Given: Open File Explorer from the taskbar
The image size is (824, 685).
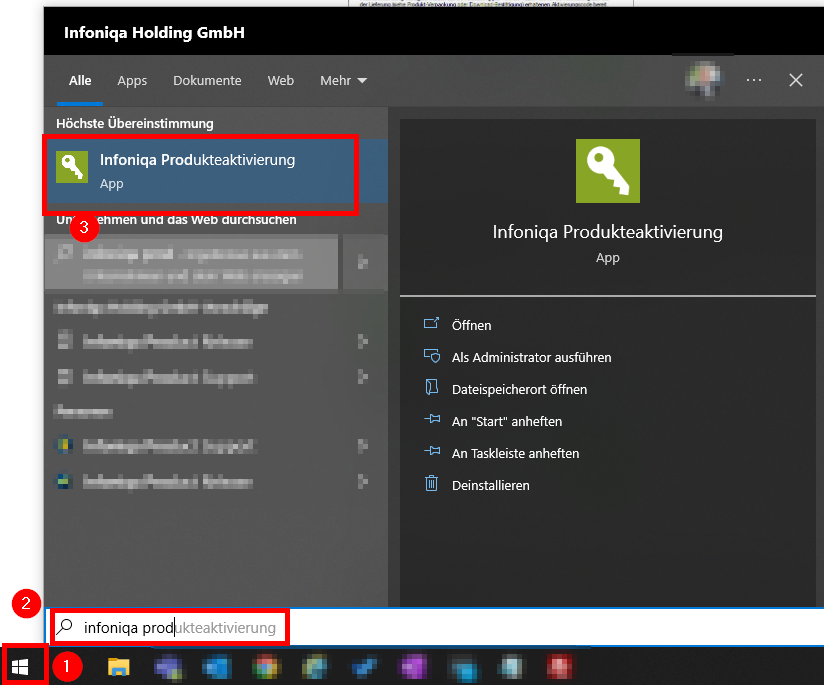Looking at the screenshot, I should (x=119, y=667).
